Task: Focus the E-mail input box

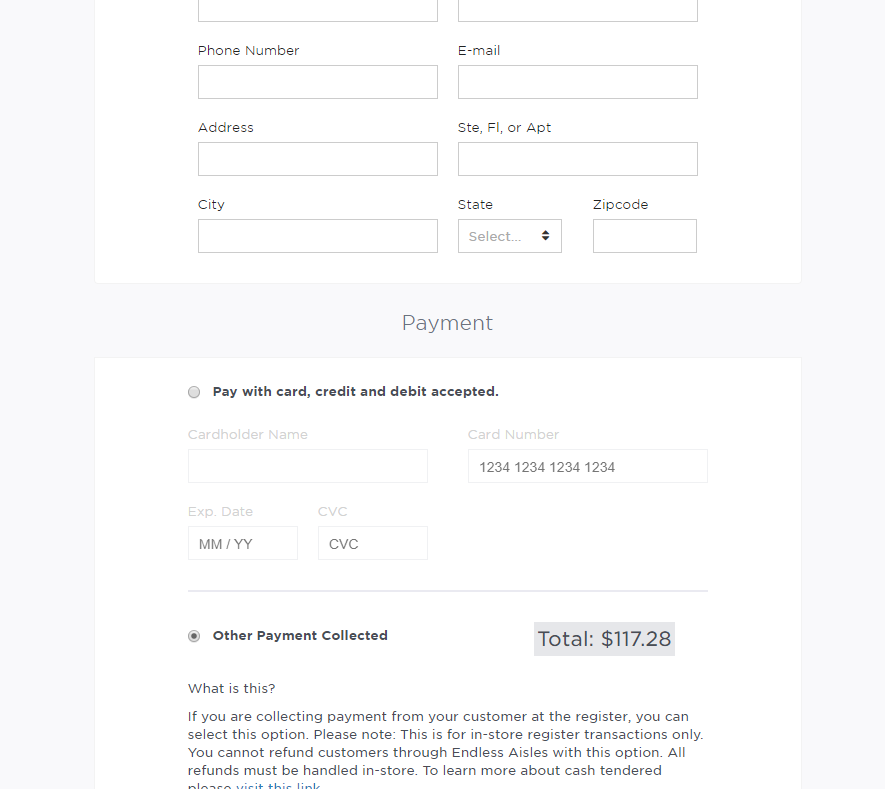Action: [577, 82]
